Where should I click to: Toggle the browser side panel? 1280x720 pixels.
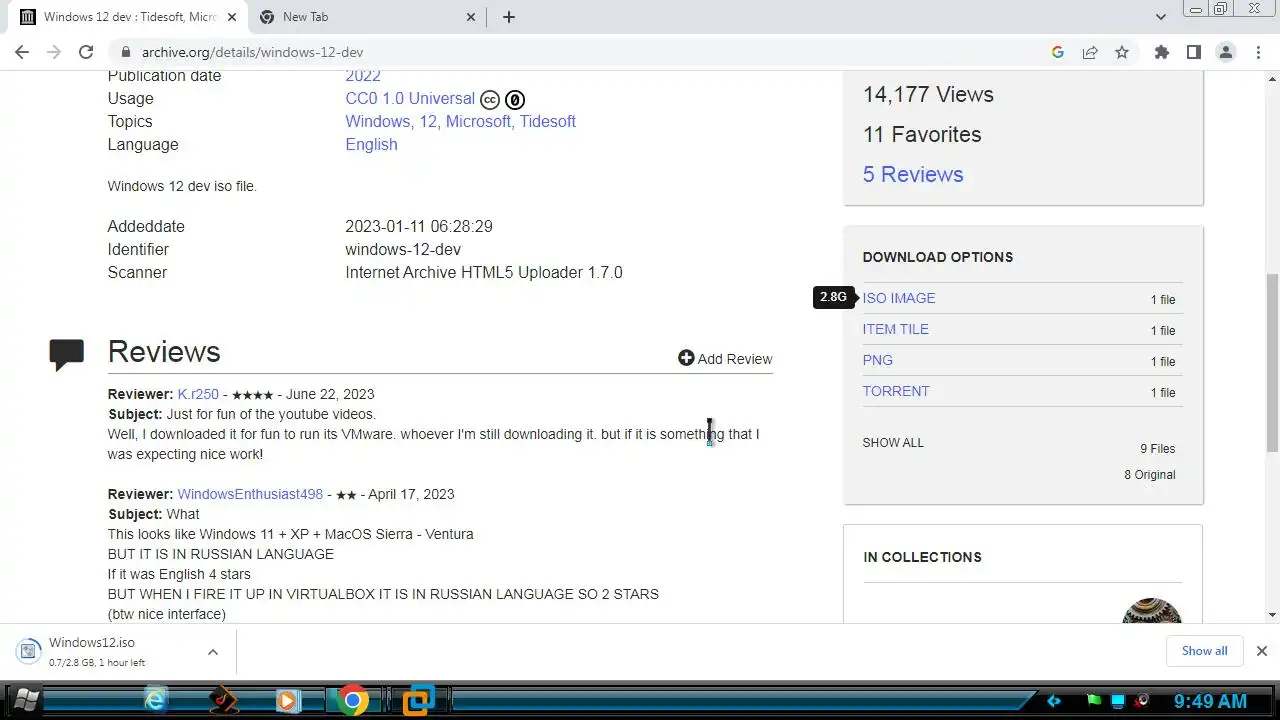(x=1193, y=52)
